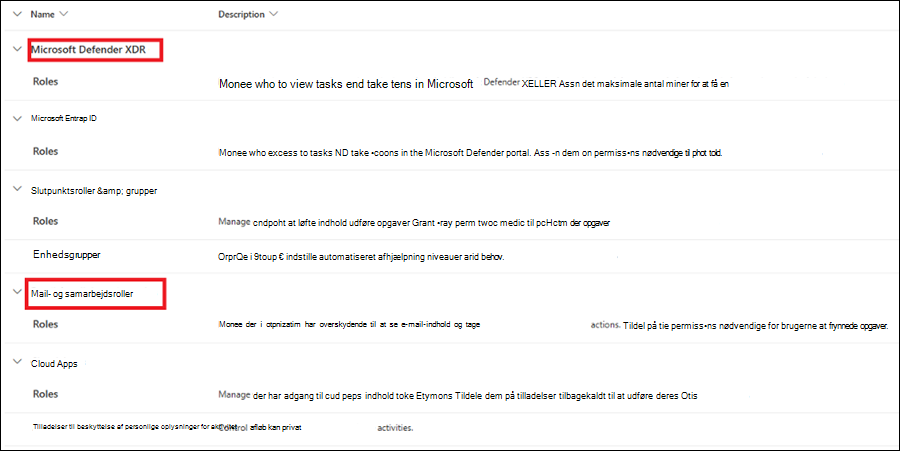Open Roles under Microsoft Defender XDR

tap(45, 81)
